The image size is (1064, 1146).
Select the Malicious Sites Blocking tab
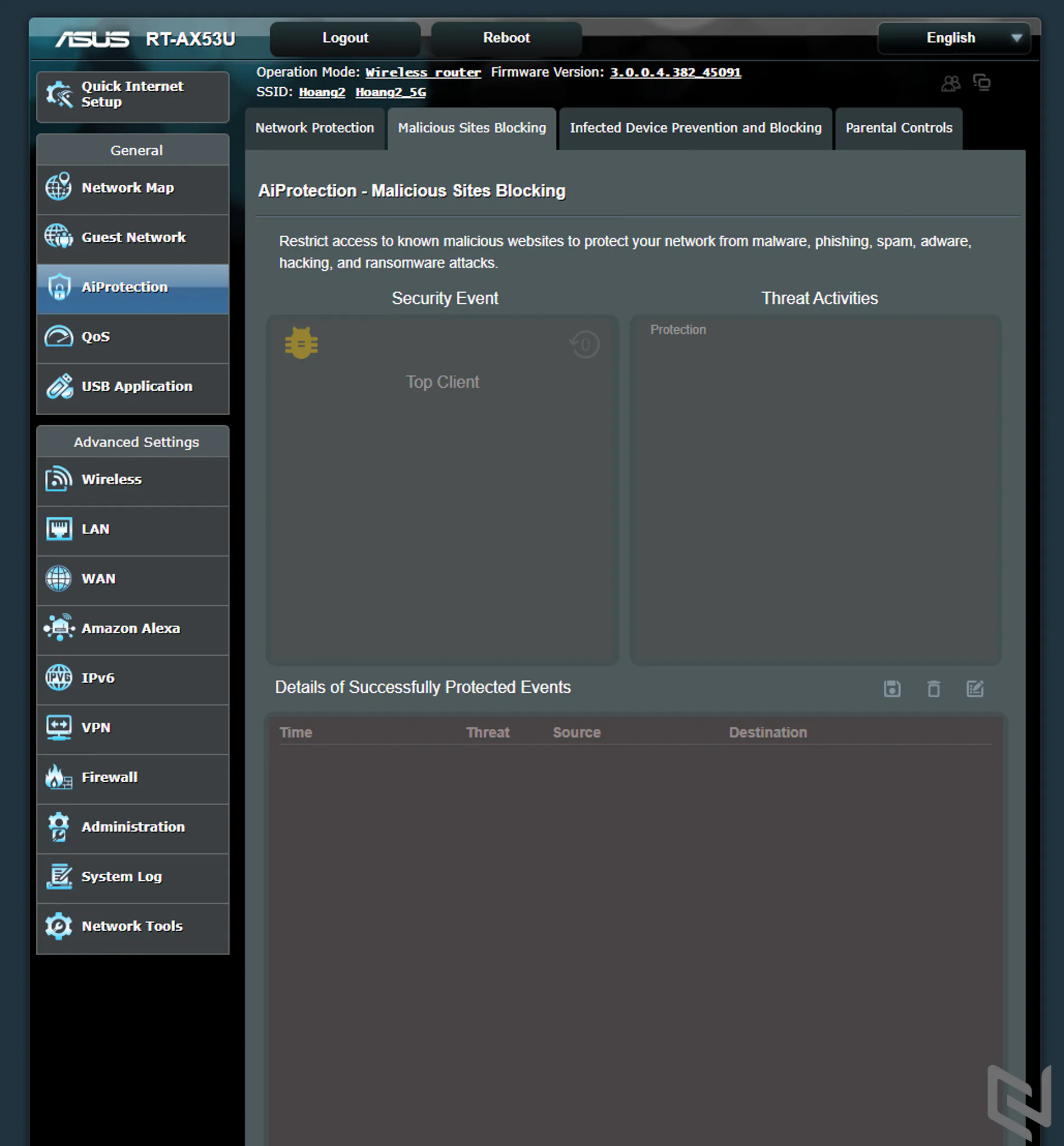coord(472,128)
